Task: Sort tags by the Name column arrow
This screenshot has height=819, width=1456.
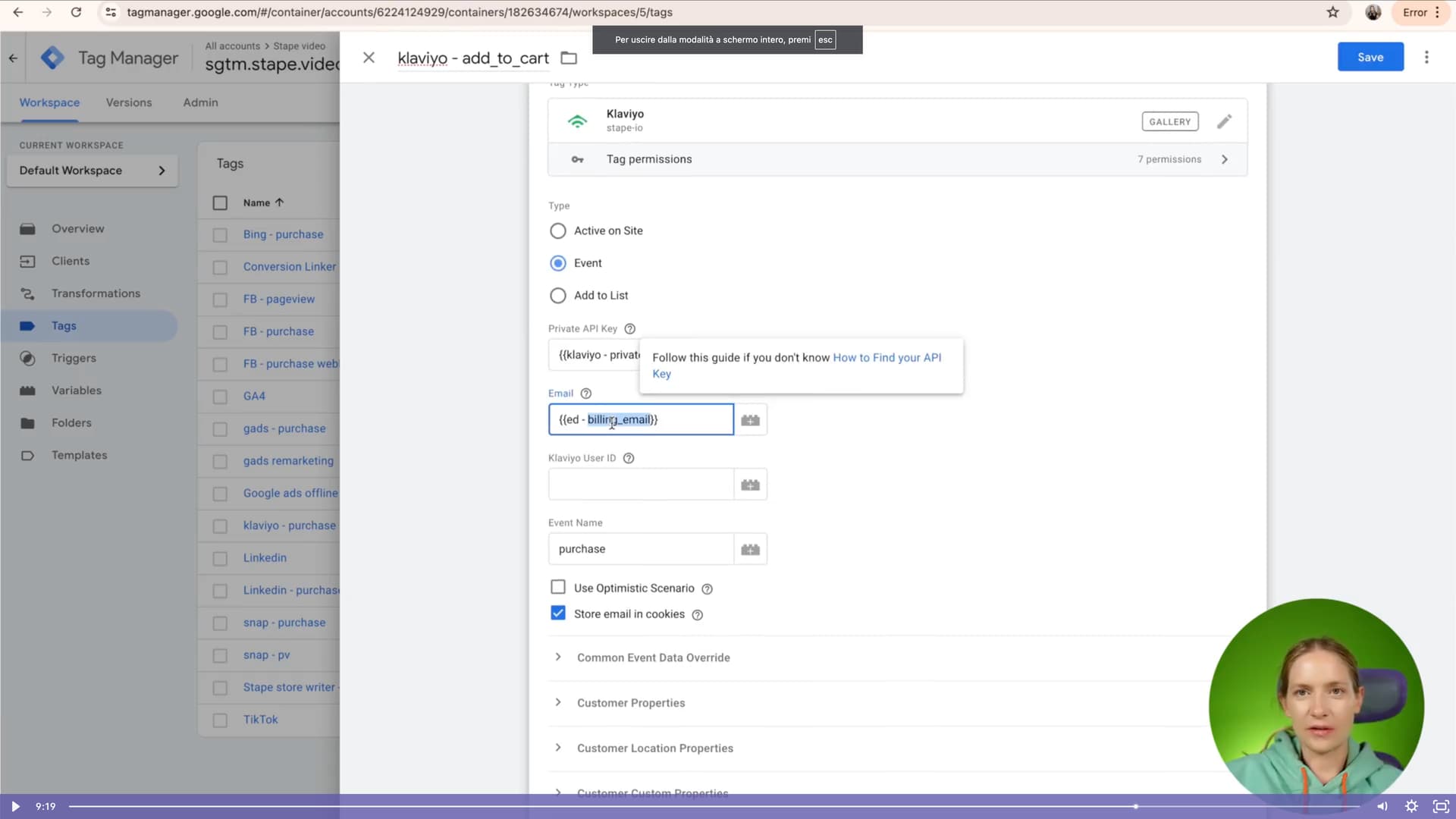Action: (280, 202)
